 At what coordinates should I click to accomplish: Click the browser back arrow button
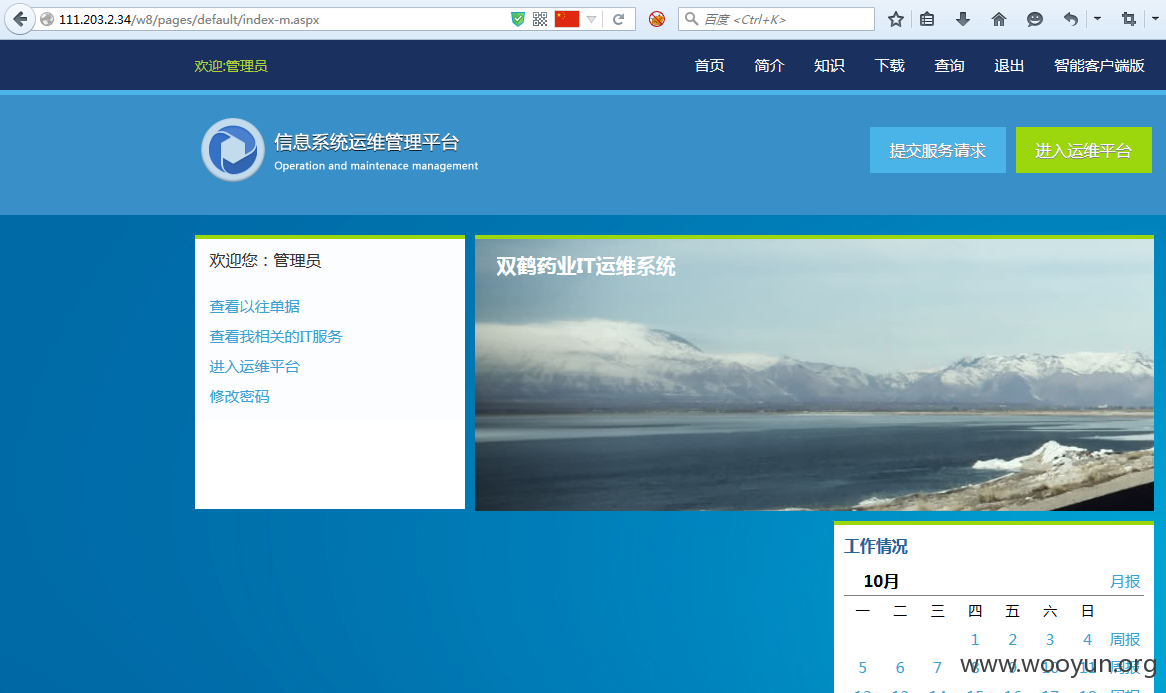coord(20,19)
